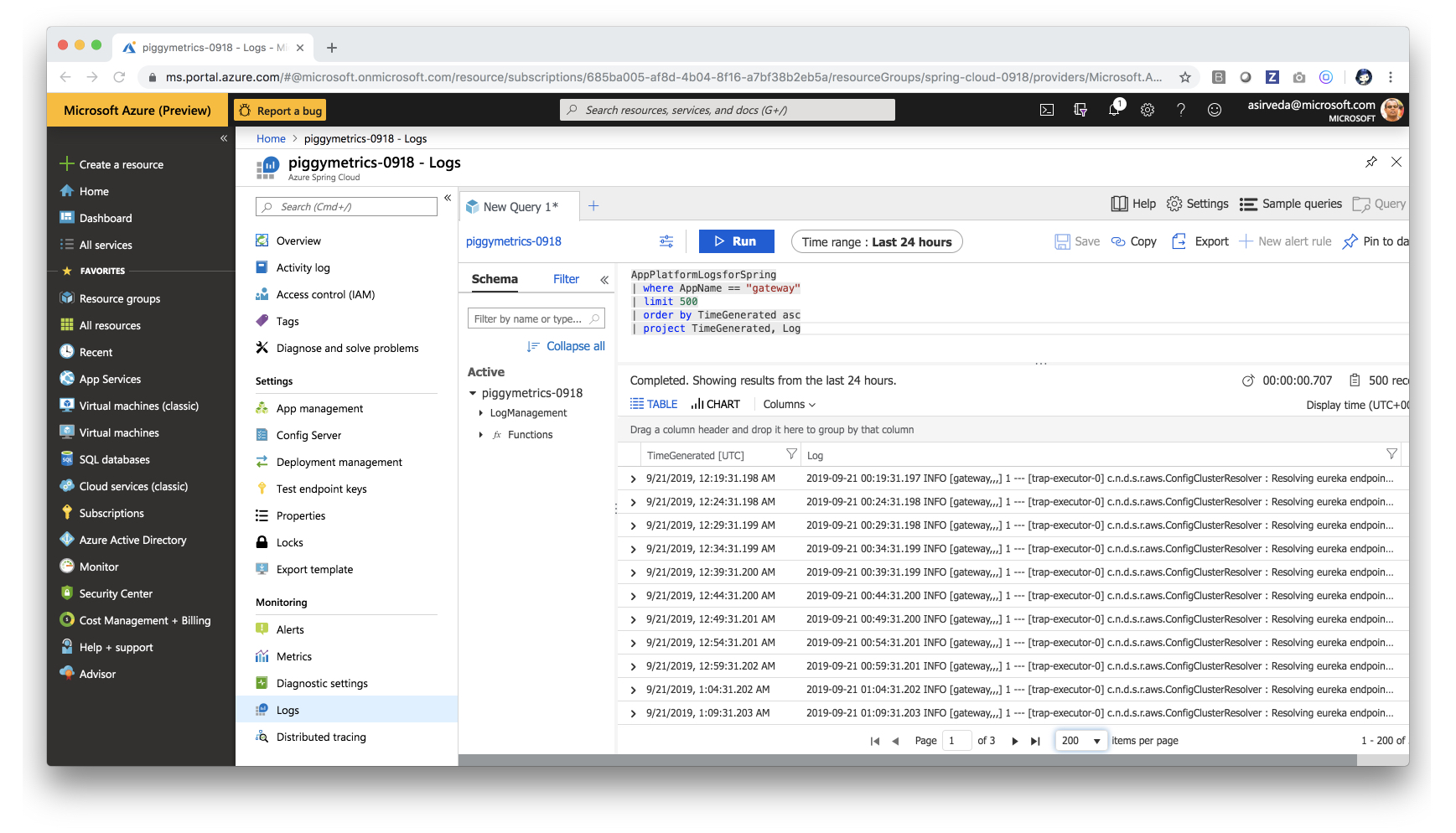Collapse the Azure left navigation menu
1456x833 pixels.
point(224,138)
